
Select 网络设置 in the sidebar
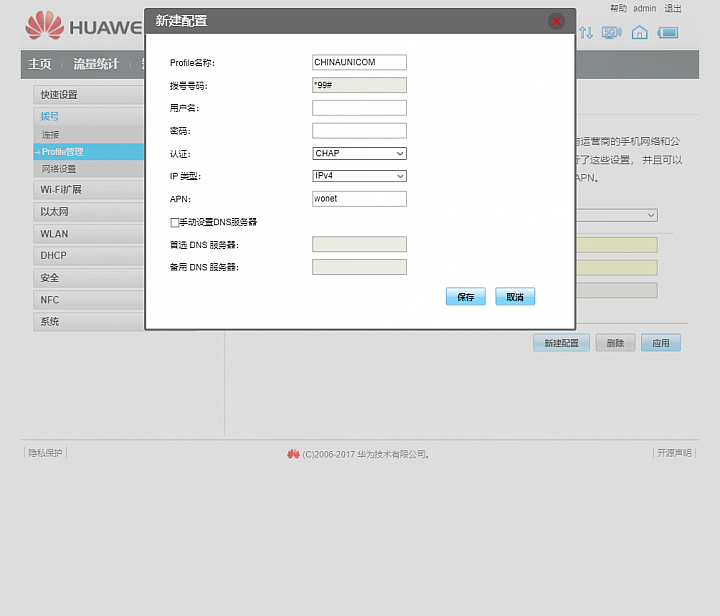pyautogui.click(x=89, y=169)
